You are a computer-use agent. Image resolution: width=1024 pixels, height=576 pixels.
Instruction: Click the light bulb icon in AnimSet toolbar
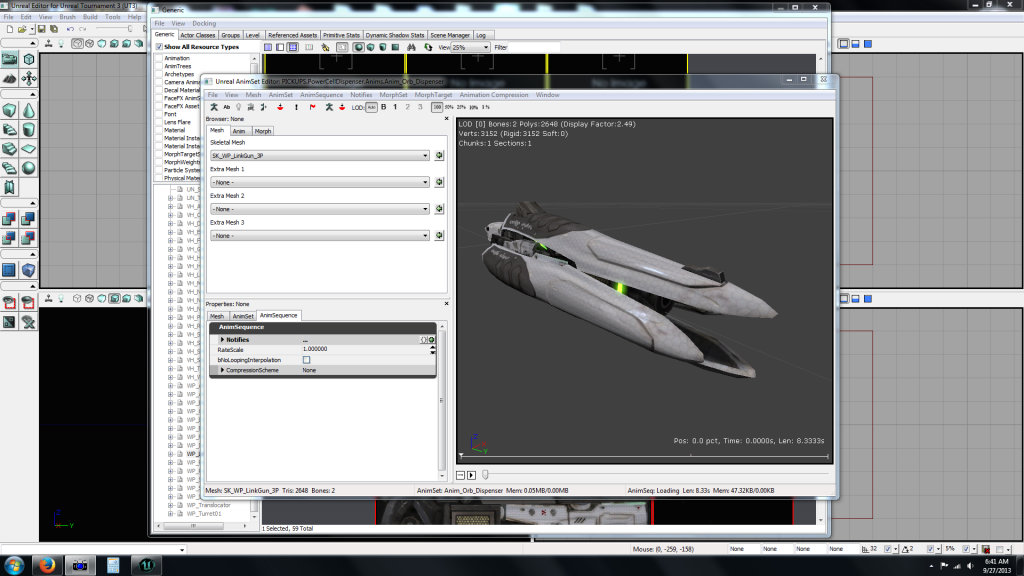tap(238, 107)
